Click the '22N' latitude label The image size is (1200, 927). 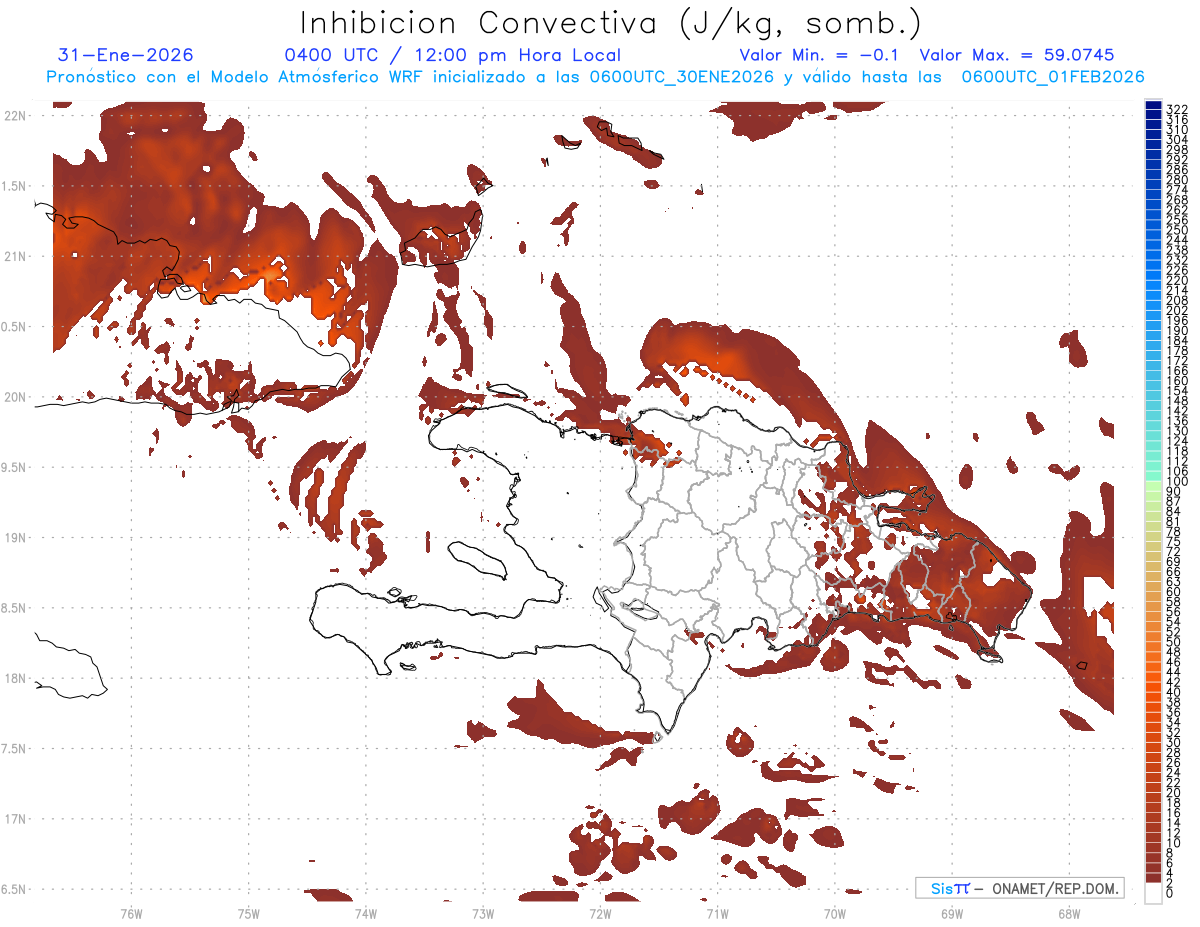15,116
